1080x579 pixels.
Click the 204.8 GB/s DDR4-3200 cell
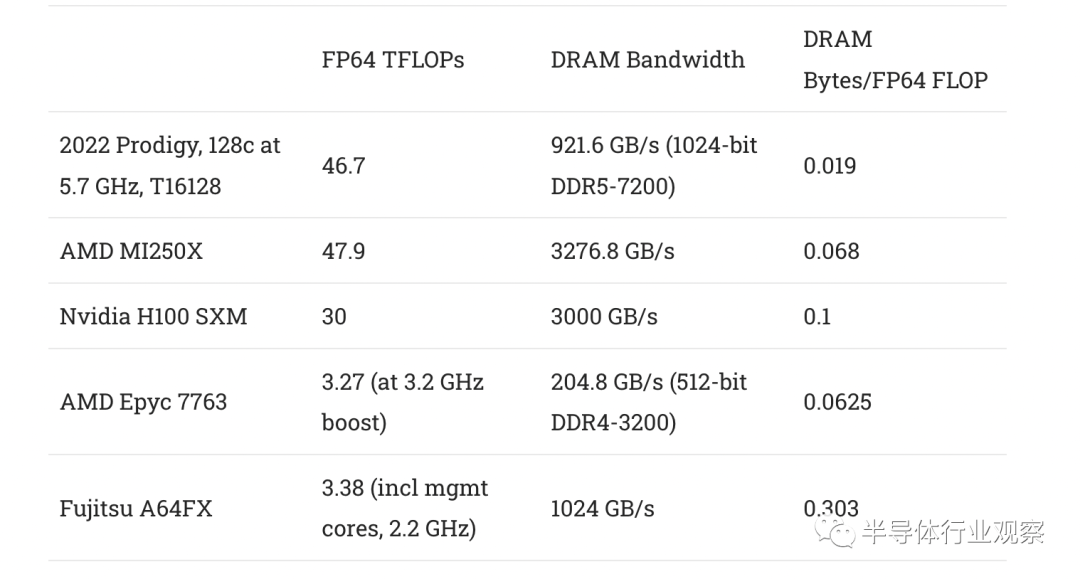[x=648, y=402]
